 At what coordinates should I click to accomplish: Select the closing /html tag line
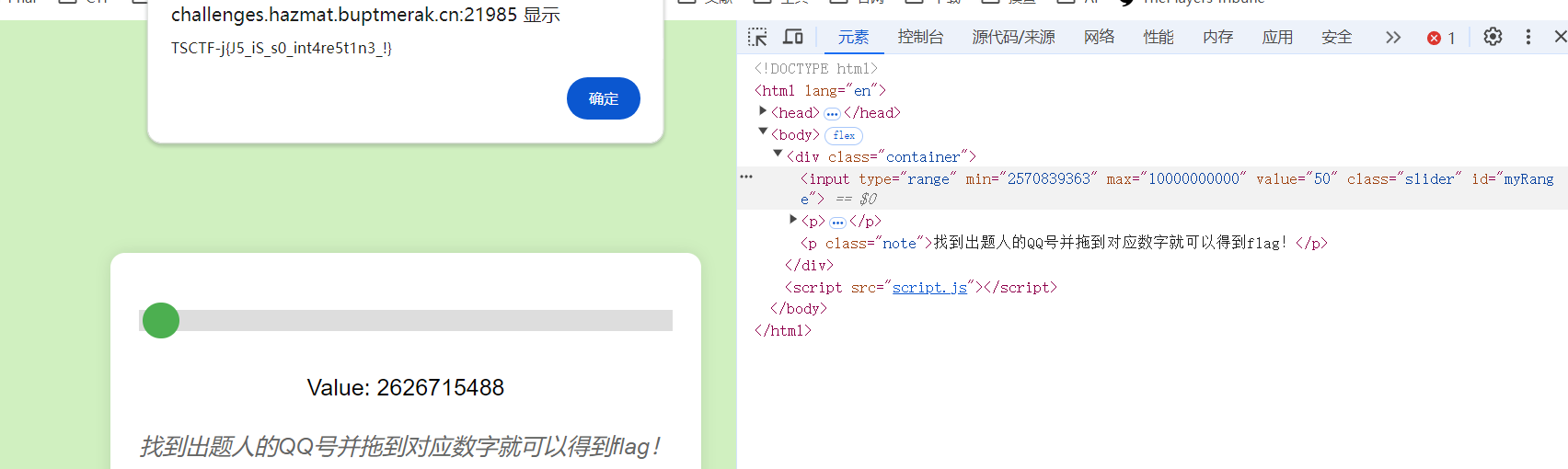click(x=782, y=331)
